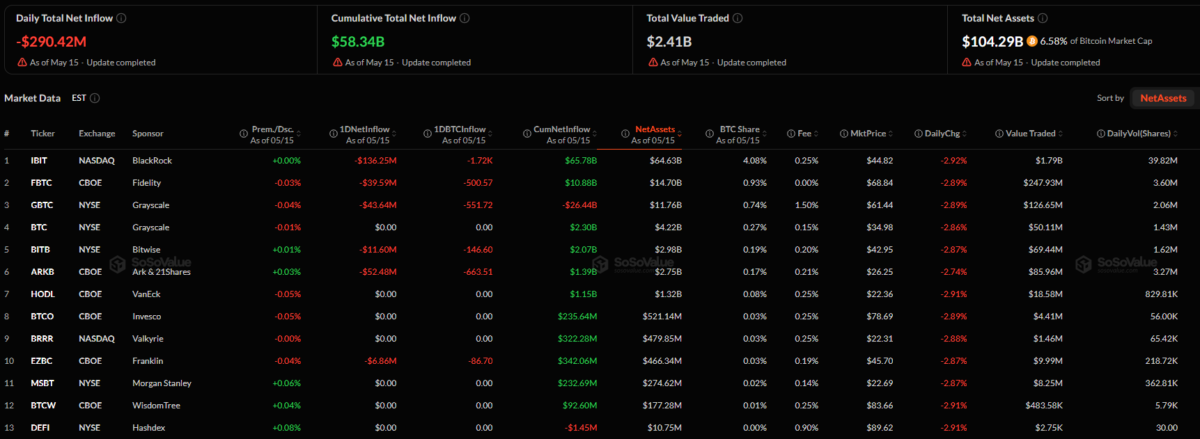Click the orange Bitcoin icon near 6.58%
Image resolution: width=1200 pixels, height=439 pixels.
click(1032, 42)
